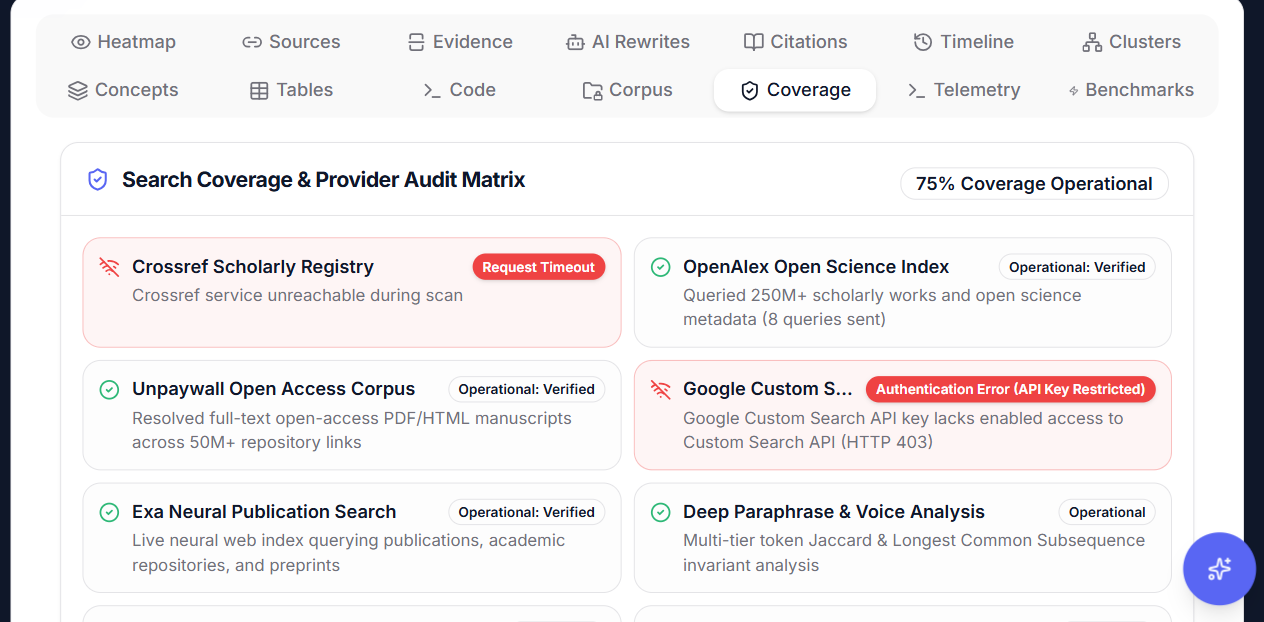Click the 75% Coverage Operational badge
The width and height of the screenshot is (1264, 622).
click(x=1034, y=184)
